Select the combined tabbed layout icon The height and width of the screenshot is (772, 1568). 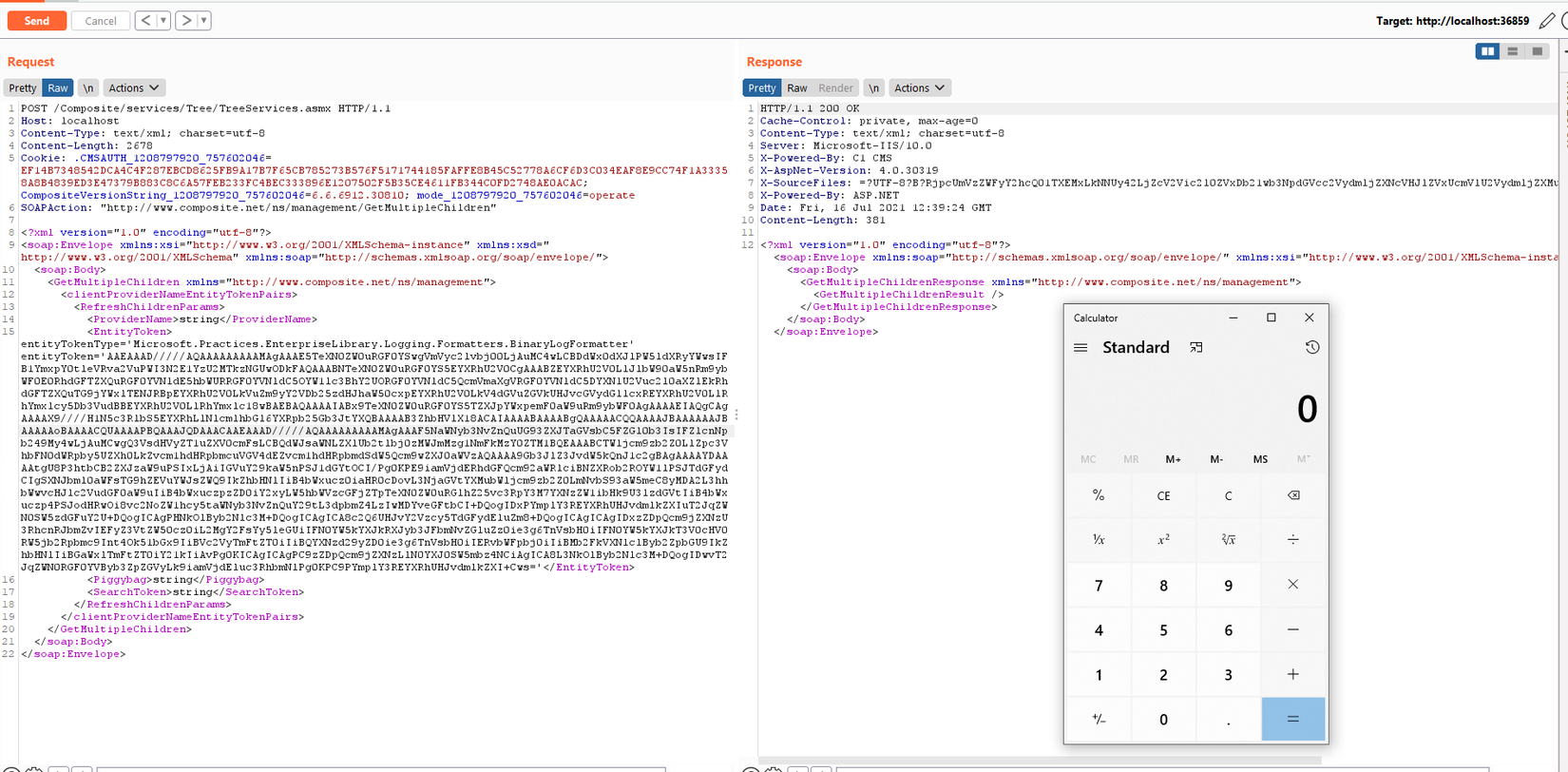pos(1538,51)
